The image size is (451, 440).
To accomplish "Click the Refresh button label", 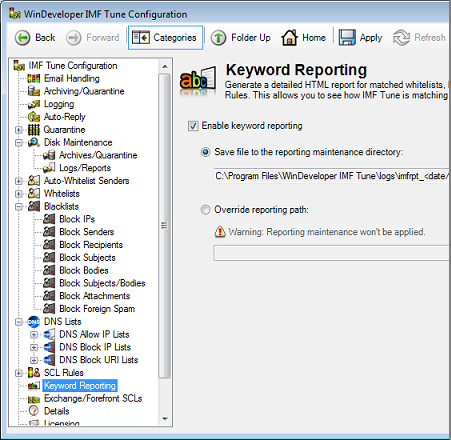I will [430, 38].
